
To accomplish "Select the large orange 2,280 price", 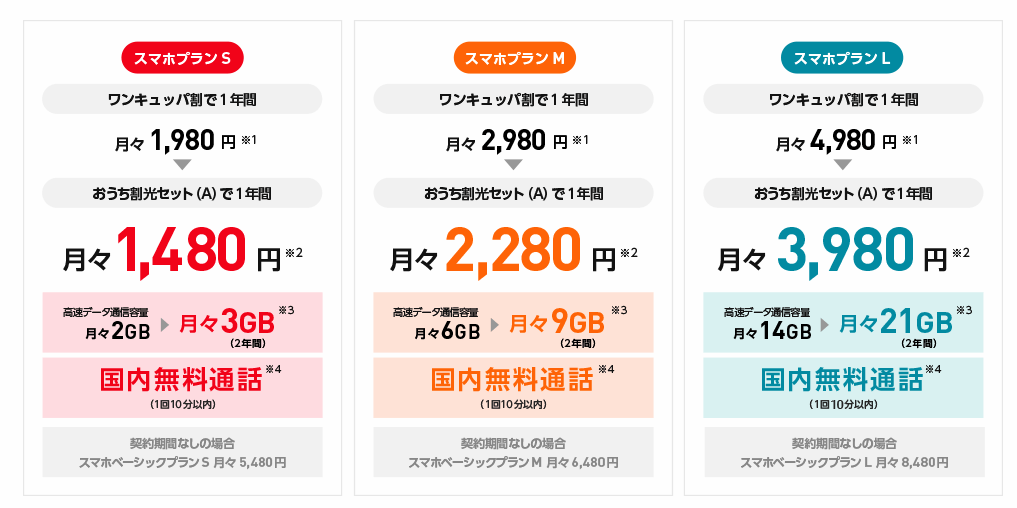I will point(514,252).
